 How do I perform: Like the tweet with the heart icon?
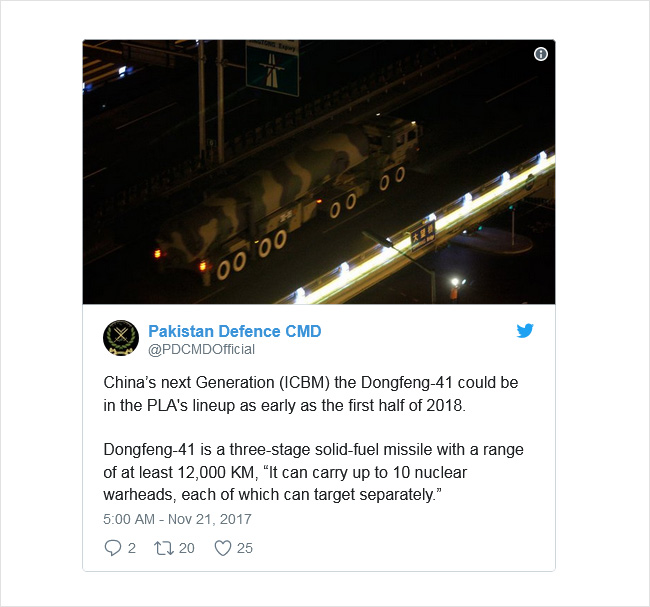(223, 548)
